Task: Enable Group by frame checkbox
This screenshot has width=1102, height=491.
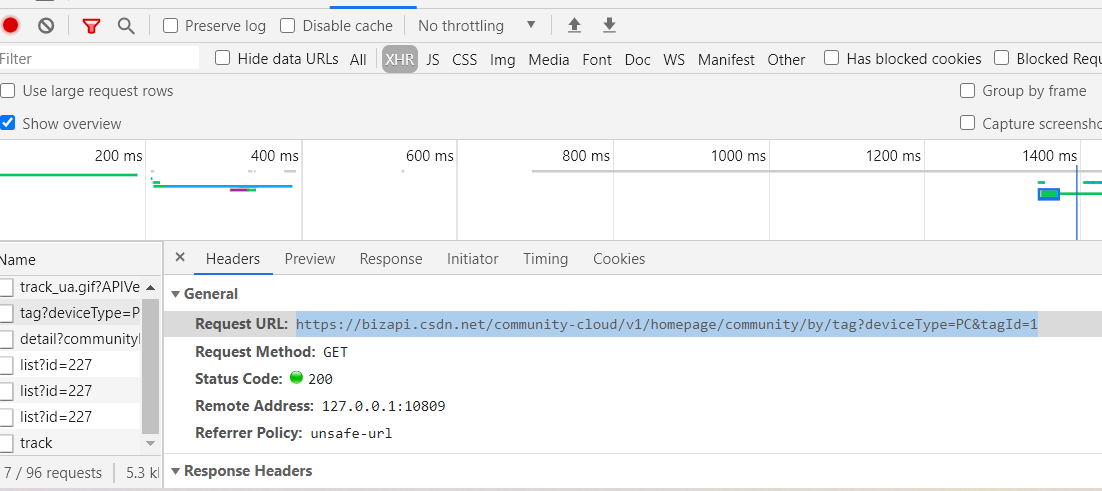Action: (x=967, y=91)
